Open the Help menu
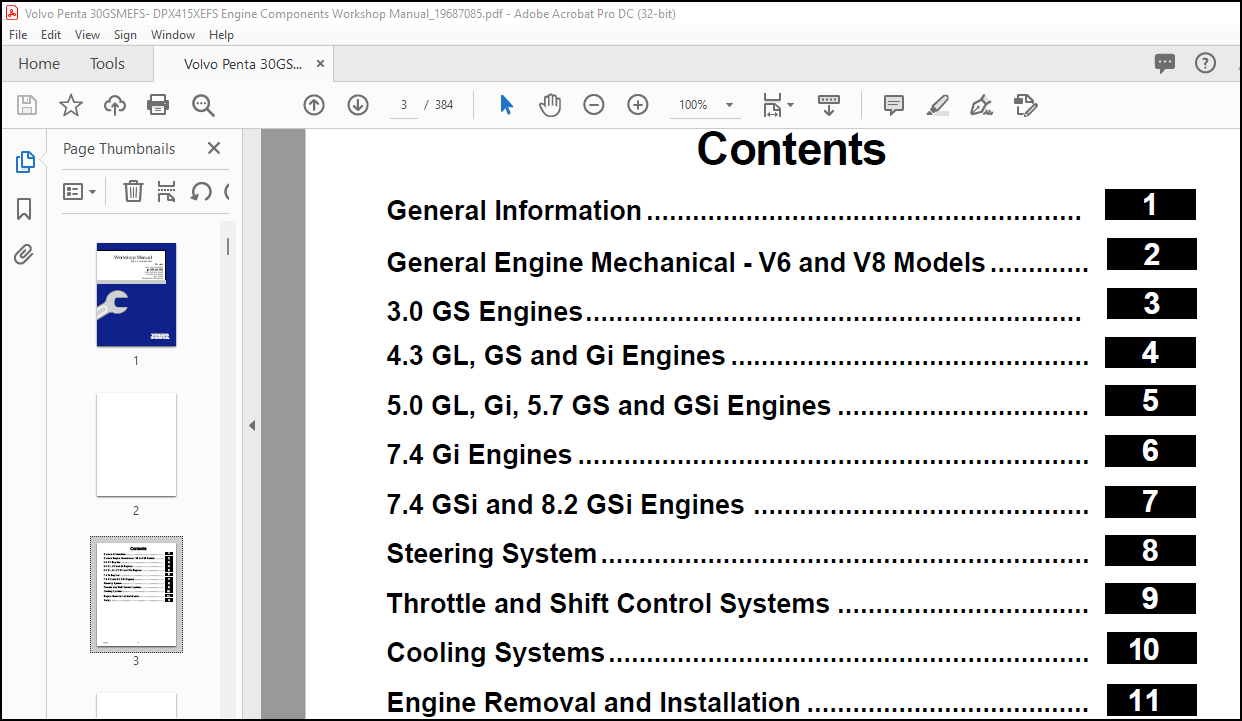Screen dimensions: 1242x721 [x=221, y=34]
